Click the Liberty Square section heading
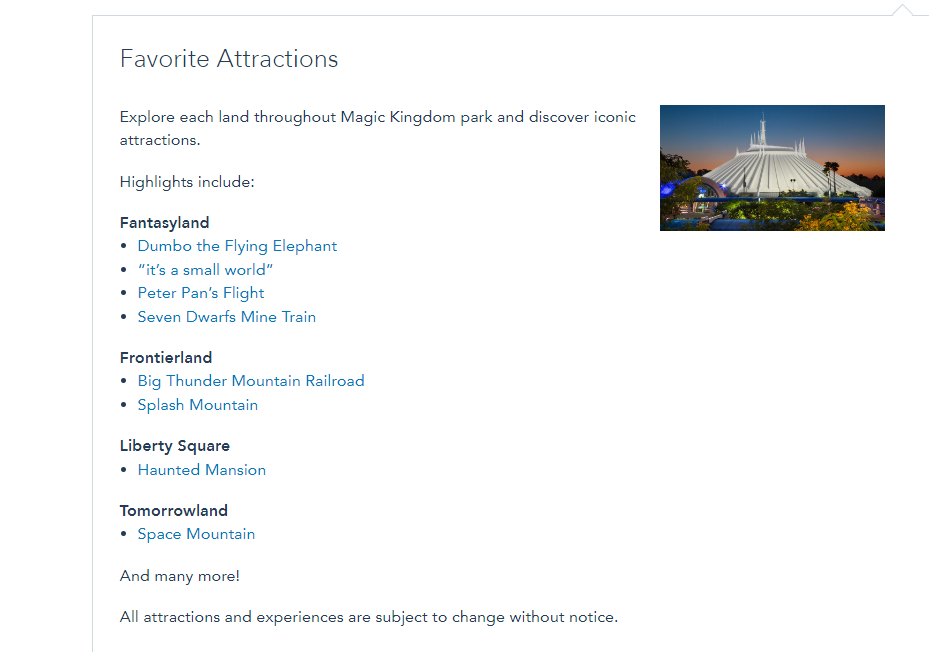Image resolution: width=929 pixels, height=652 pixels. point(175,446)
